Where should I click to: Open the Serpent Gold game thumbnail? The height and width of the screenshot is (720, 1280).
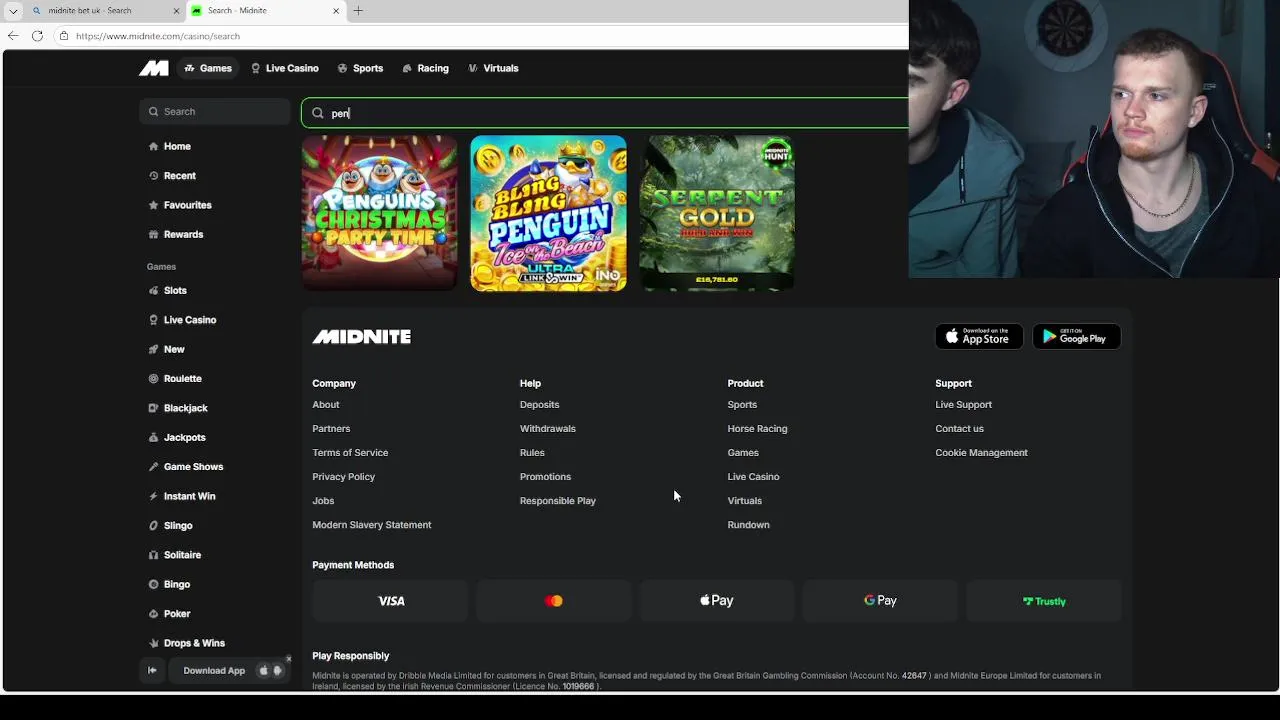[717, 213]
